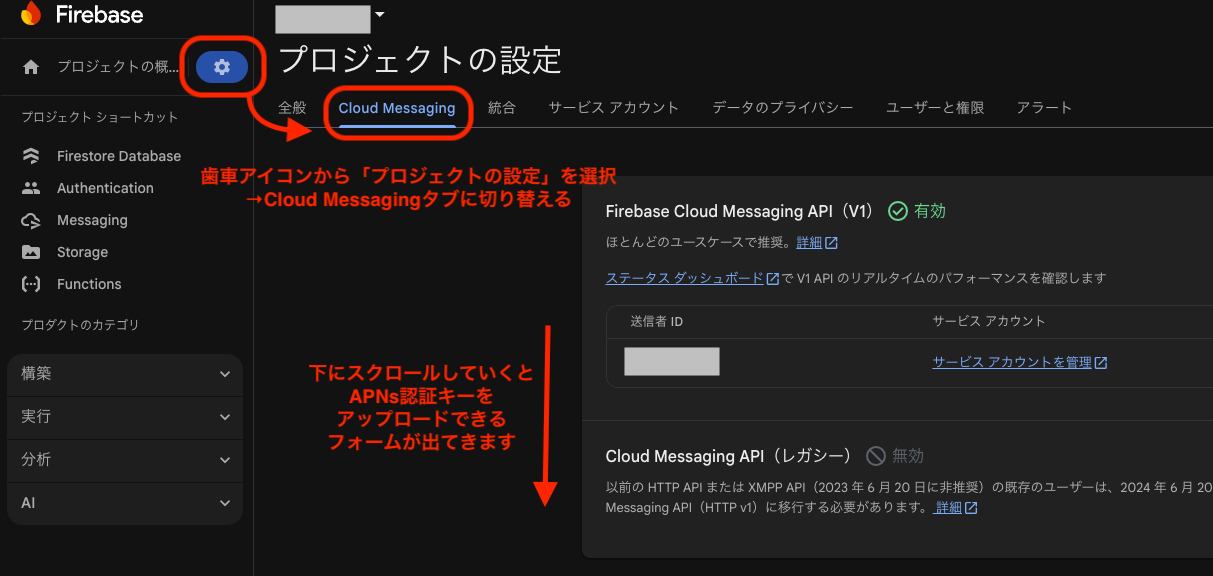Go to プロジェクトの概要 in sidebar
This screenshot has width=1213, height=576.
117,67
